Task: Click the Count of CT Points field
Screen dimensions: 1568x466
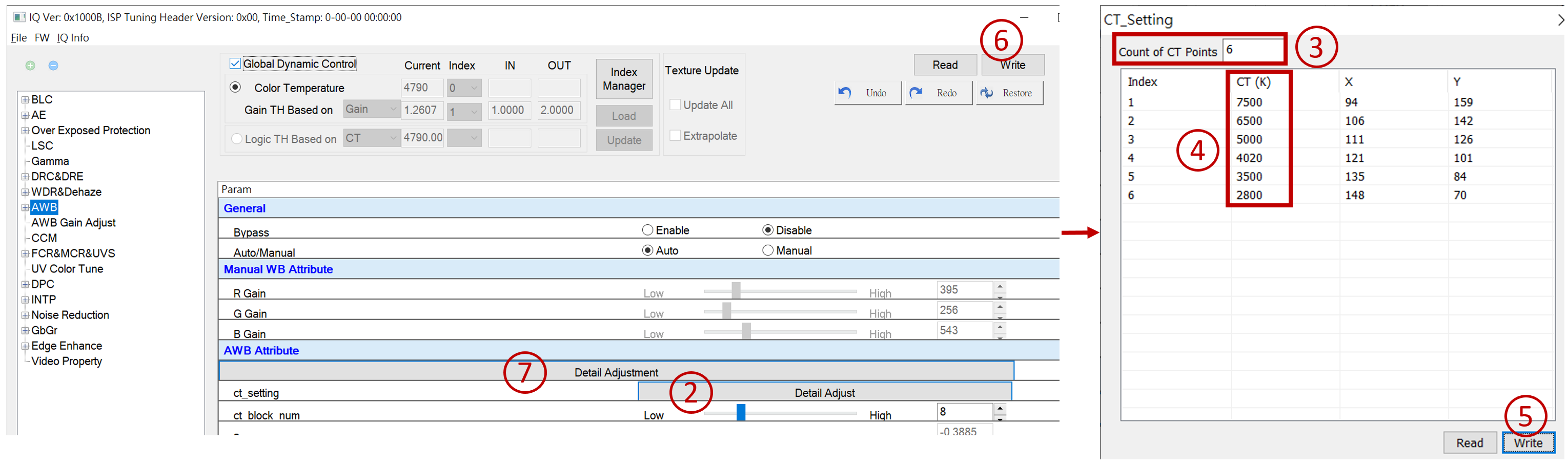Action: click(1253, 50)
